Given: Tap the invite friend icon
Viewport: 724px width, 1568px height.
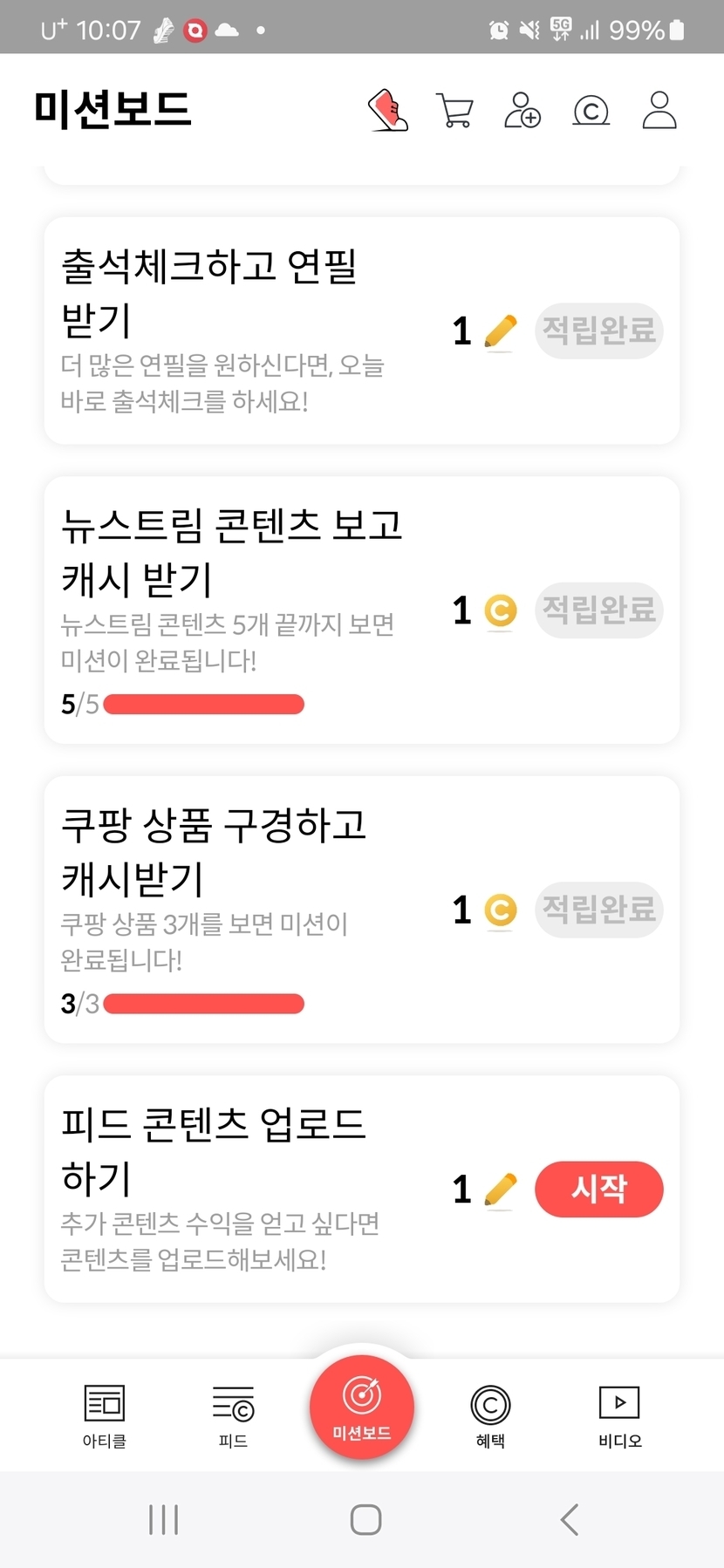Looking at the screenshot, I should [523, 111].
